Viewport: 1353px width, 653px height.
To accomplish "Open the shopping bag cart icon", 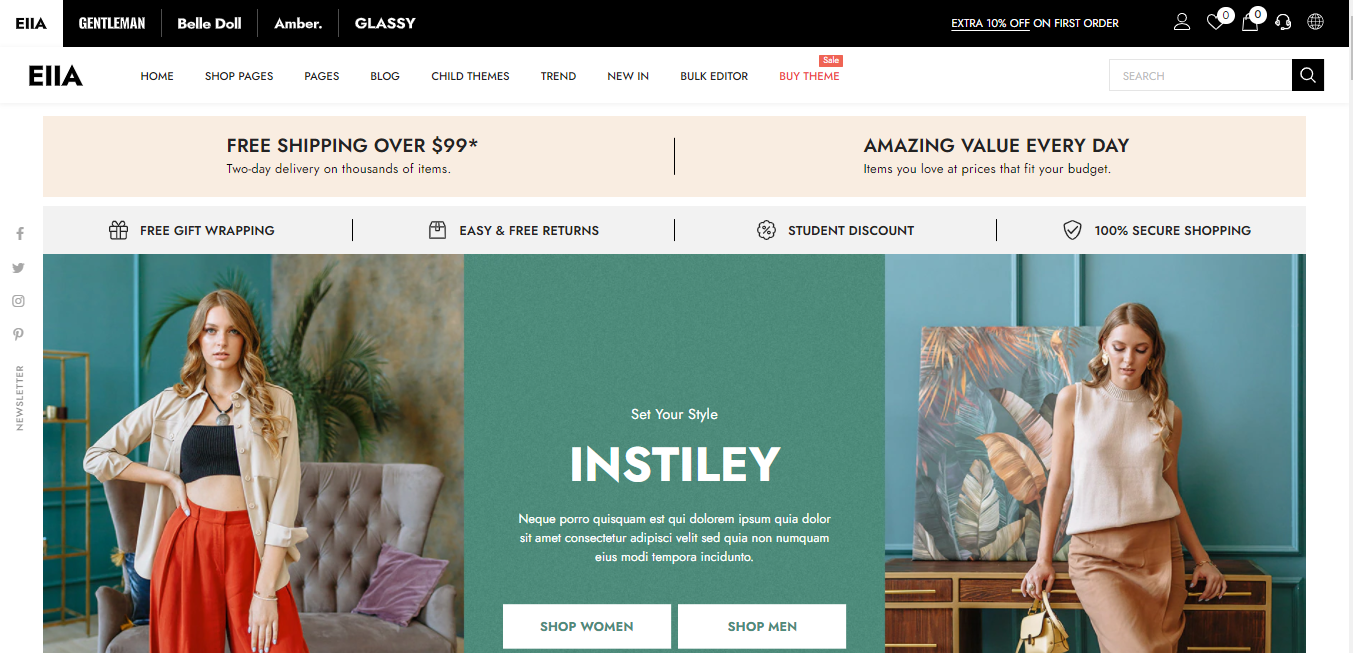I will tap(1250, 22).
